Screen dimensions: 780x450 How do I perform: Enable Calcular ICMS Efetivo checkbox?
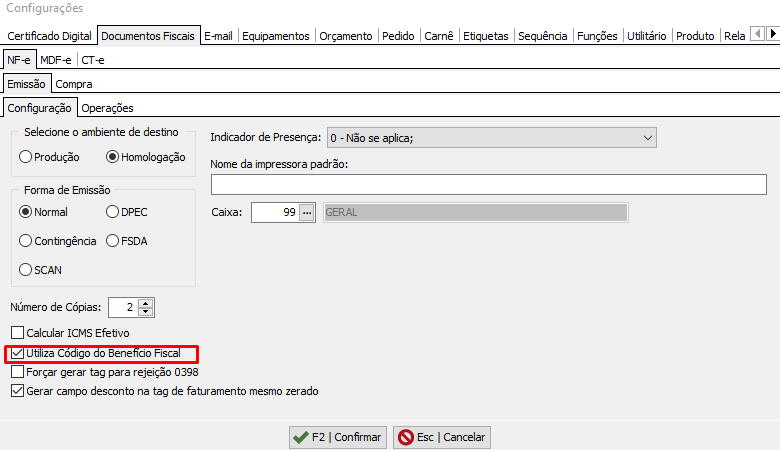click(17, 332)
